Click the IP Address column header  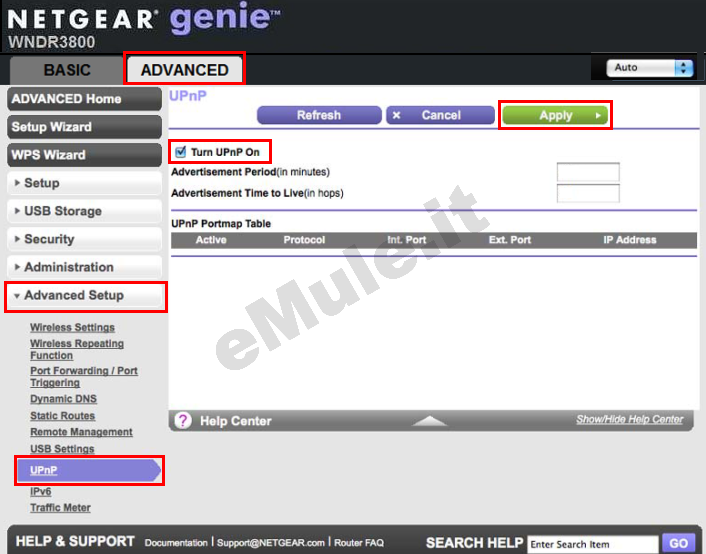point(629,240)
